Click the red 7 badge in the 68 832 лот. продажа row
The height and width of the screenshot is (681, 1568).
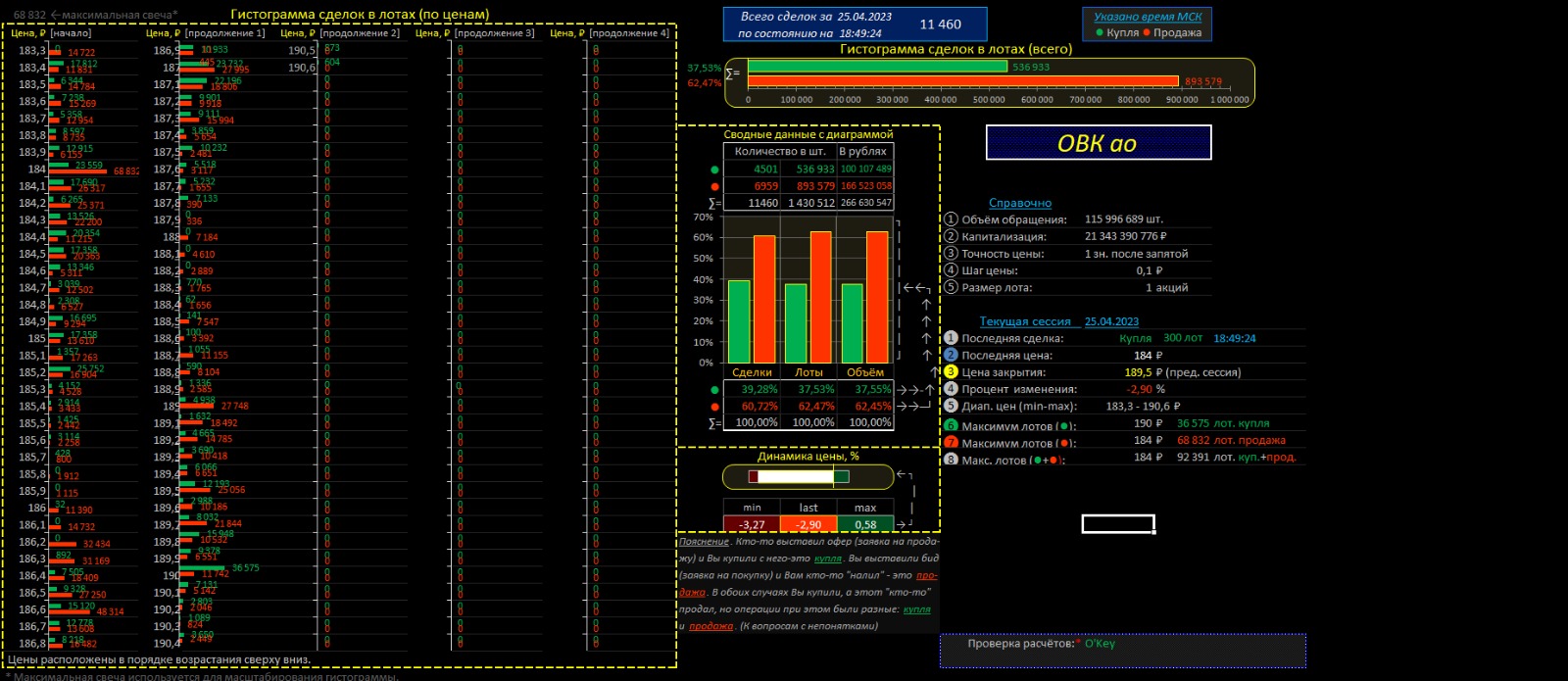point(950,442)
